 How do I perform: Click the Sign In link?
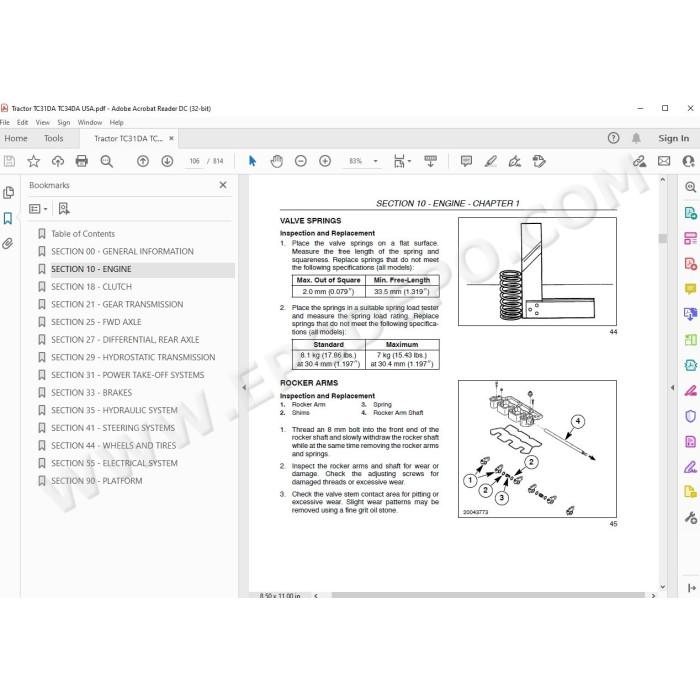[x=673, y=138]
